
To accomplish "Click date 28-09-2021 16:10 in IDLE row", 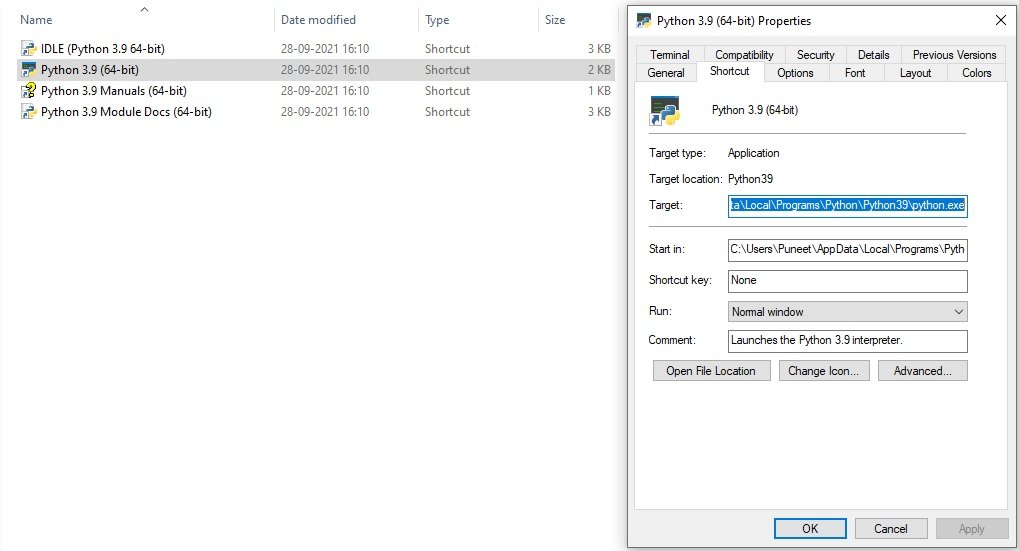I will [325, 49].
